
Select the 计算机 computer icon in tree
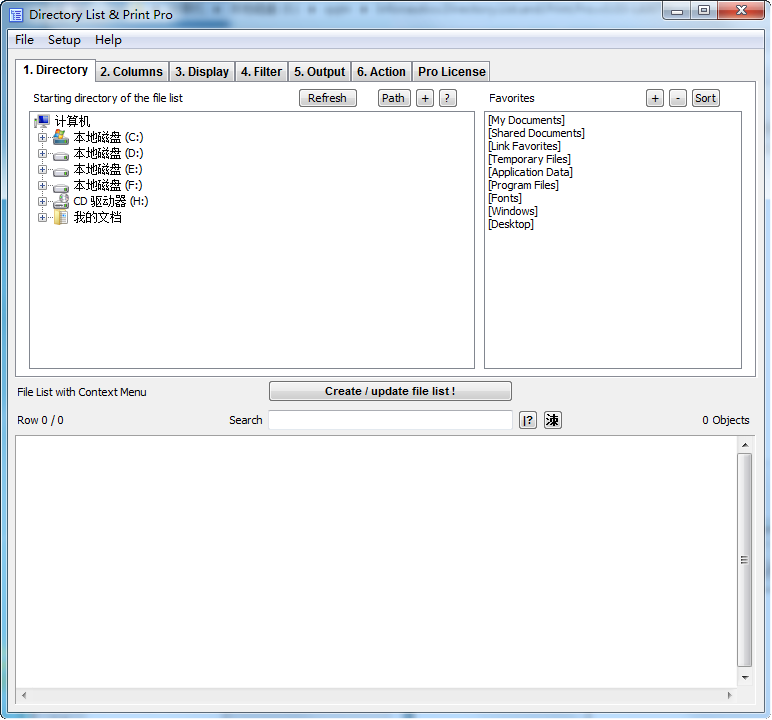point(42,121)
